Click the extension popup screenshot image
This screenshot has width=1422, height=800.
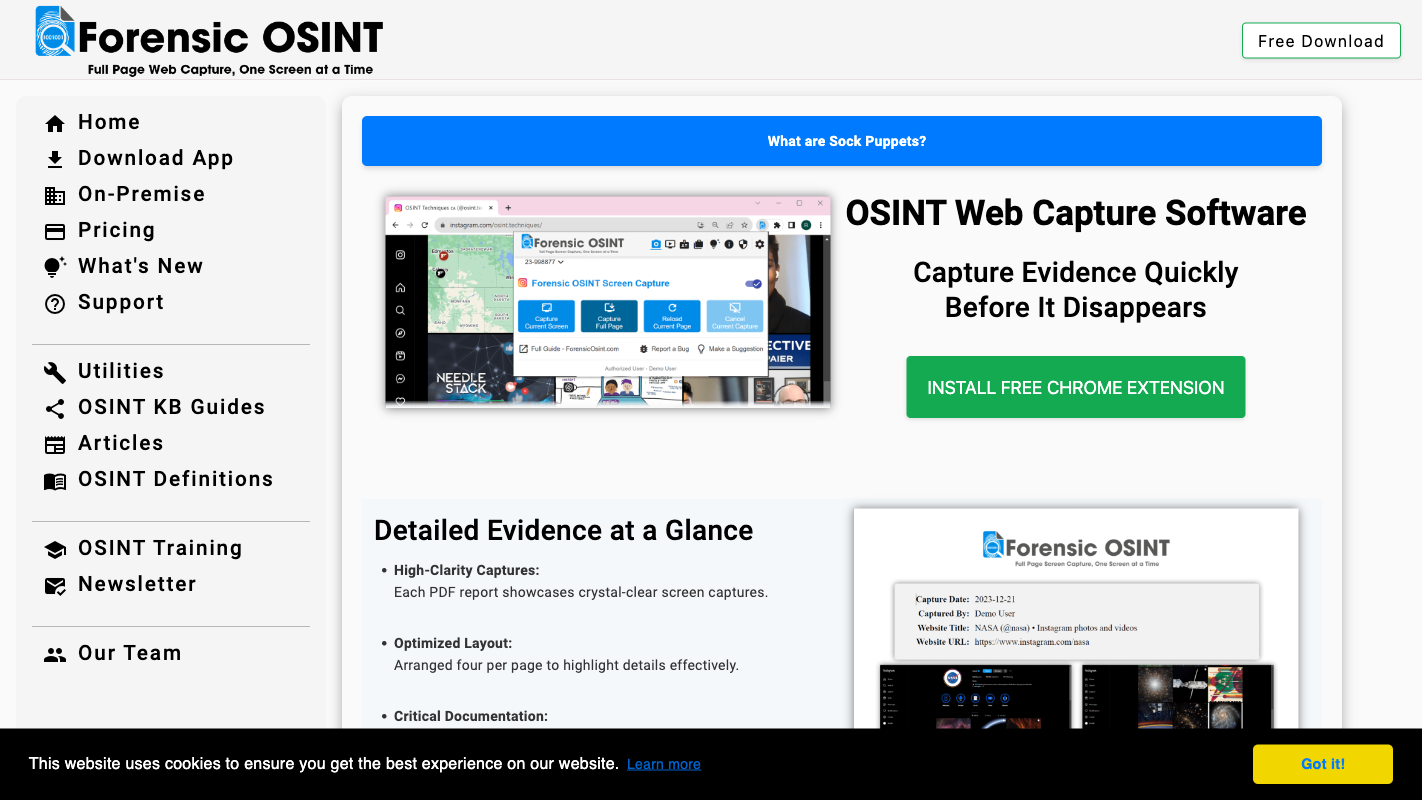click(608, 301)
